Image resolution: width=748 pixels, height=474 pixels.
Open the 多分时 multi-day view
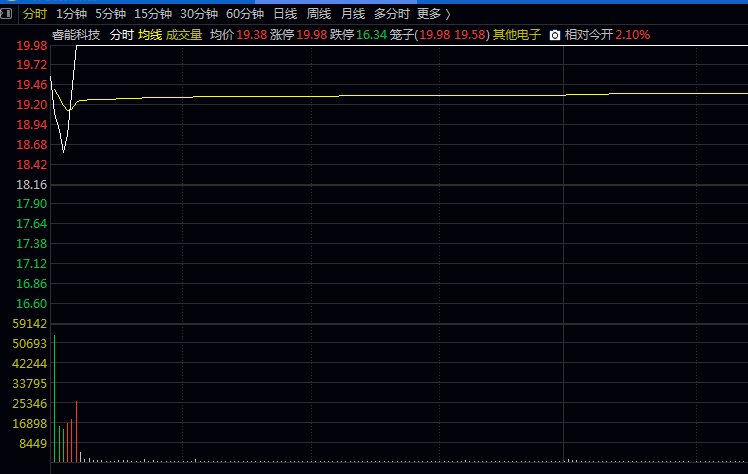[392, 14]
